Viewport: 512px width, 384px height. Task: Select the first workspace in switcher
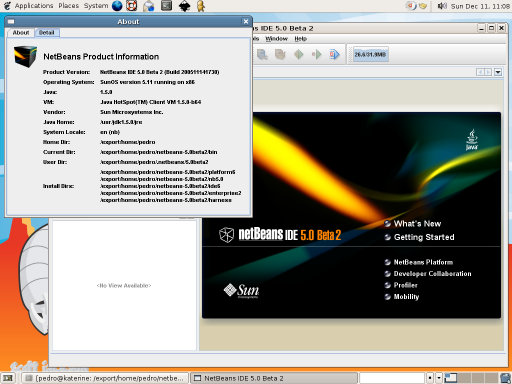click(451, 378)
